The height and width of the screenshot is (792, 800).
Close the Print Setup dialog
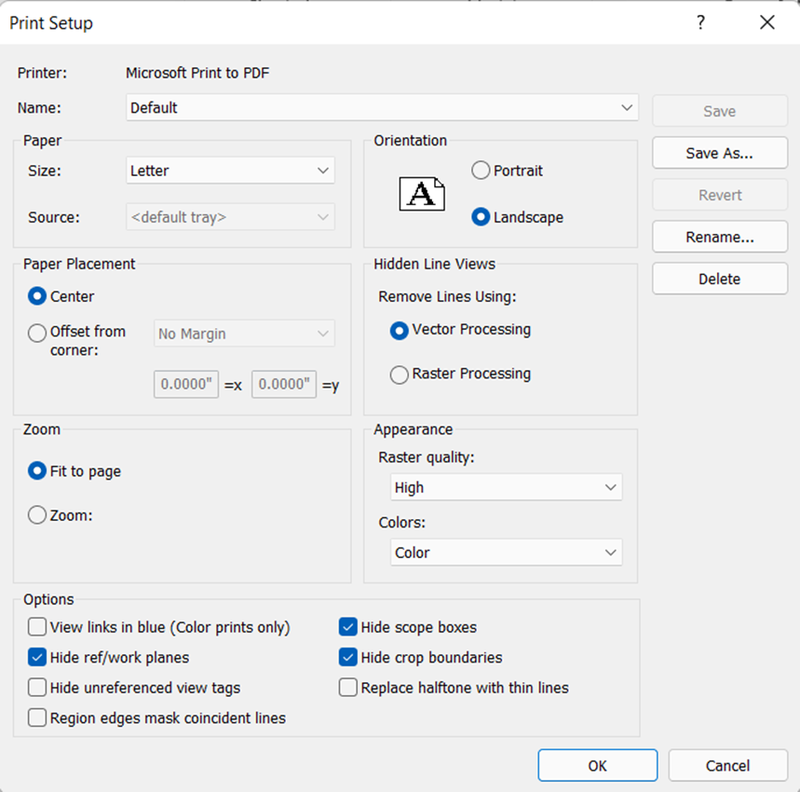[x=767, y=22]
